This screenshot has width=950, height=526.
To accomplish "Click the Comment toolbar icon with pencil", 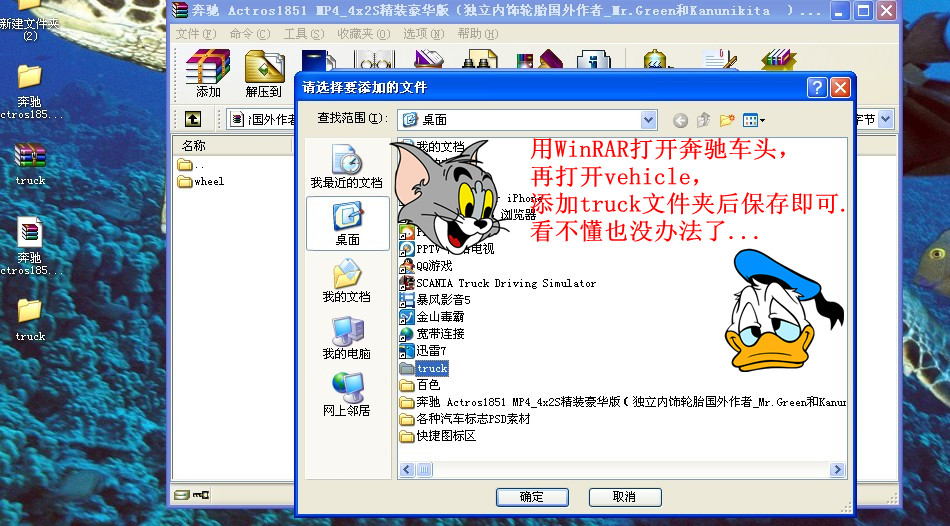I will tap(720, 59).
